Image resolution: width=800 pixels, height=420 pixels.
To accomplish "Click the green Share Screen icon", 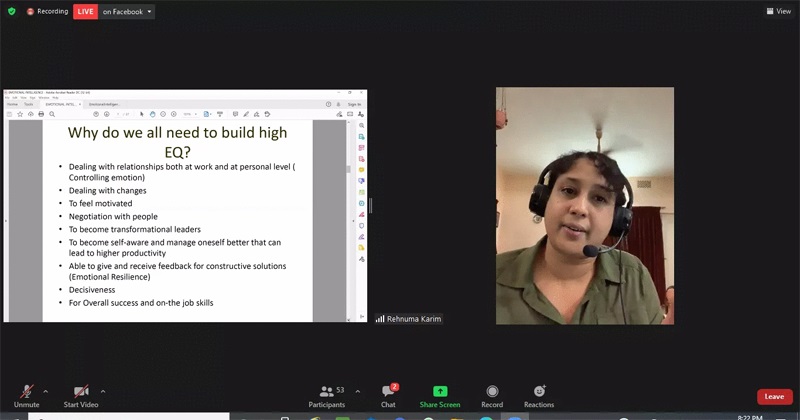I will tap(440, 391).
